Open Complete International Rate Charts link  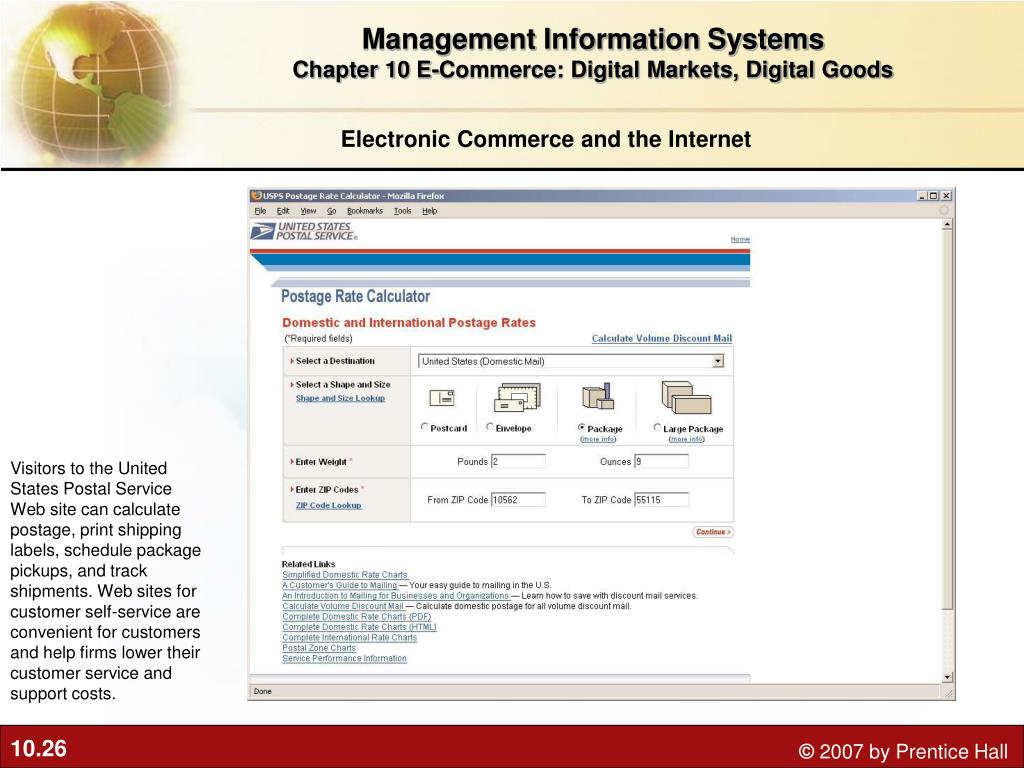pyautogui.click(x=349, y=637)
